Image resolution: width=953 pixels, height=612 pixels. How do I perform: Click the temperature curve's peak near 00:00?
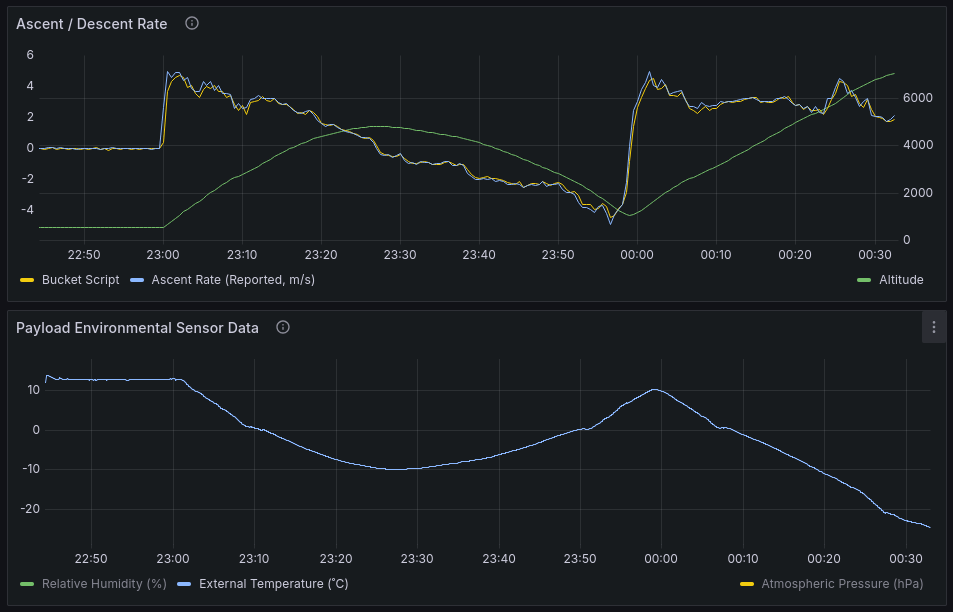tap(655, 389)
